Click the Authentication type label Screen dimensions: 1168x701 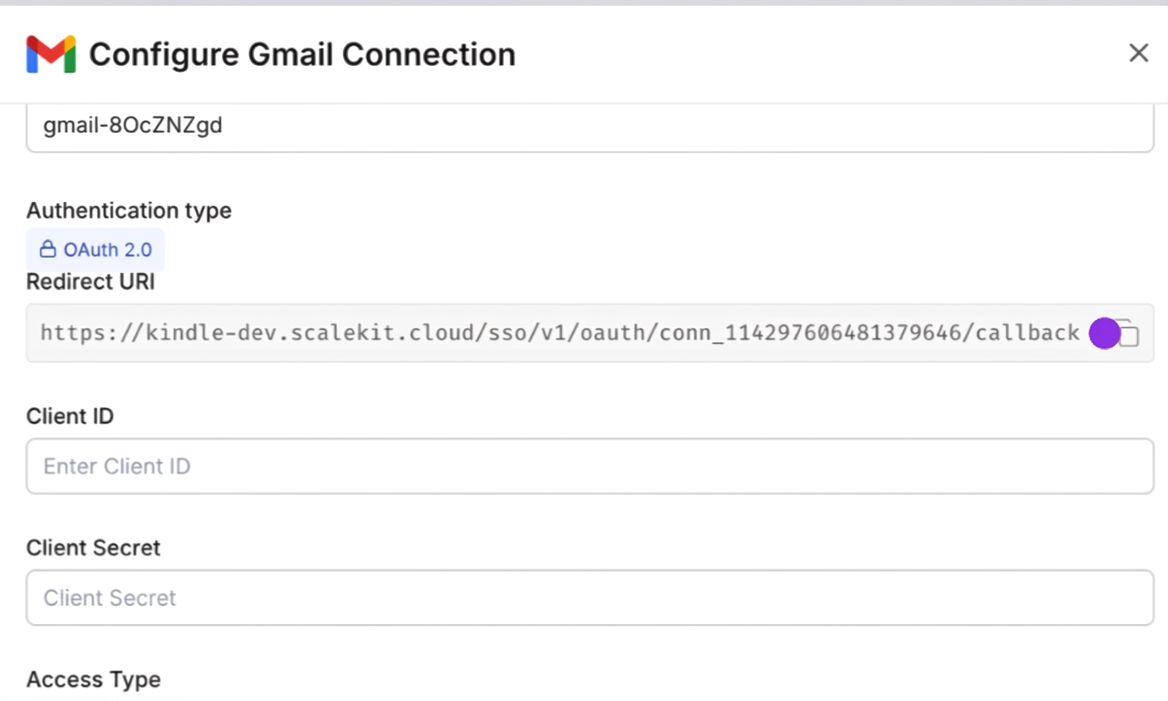point(128,210)
